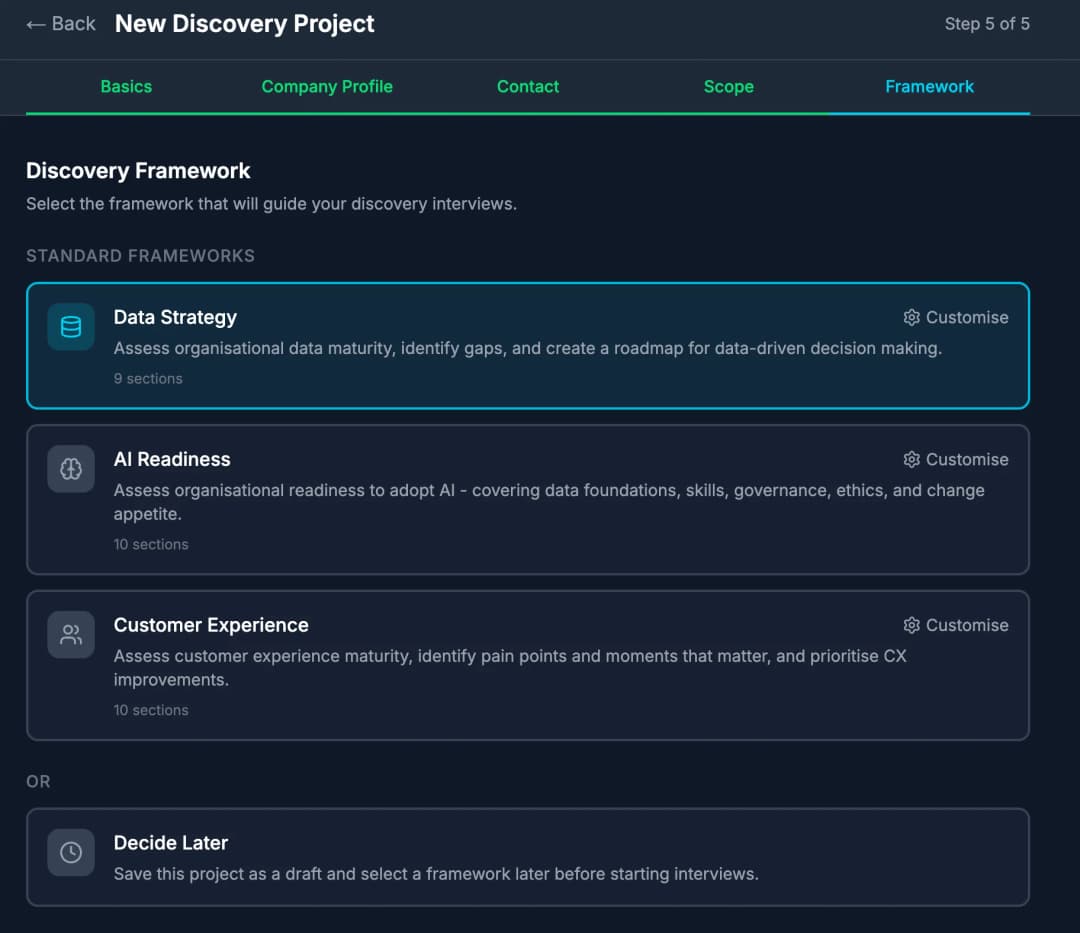1080x933 pixels.
Task: Click the brain icon on AI Readiness card
Action: pyautogui.click(x=70, y=469)
